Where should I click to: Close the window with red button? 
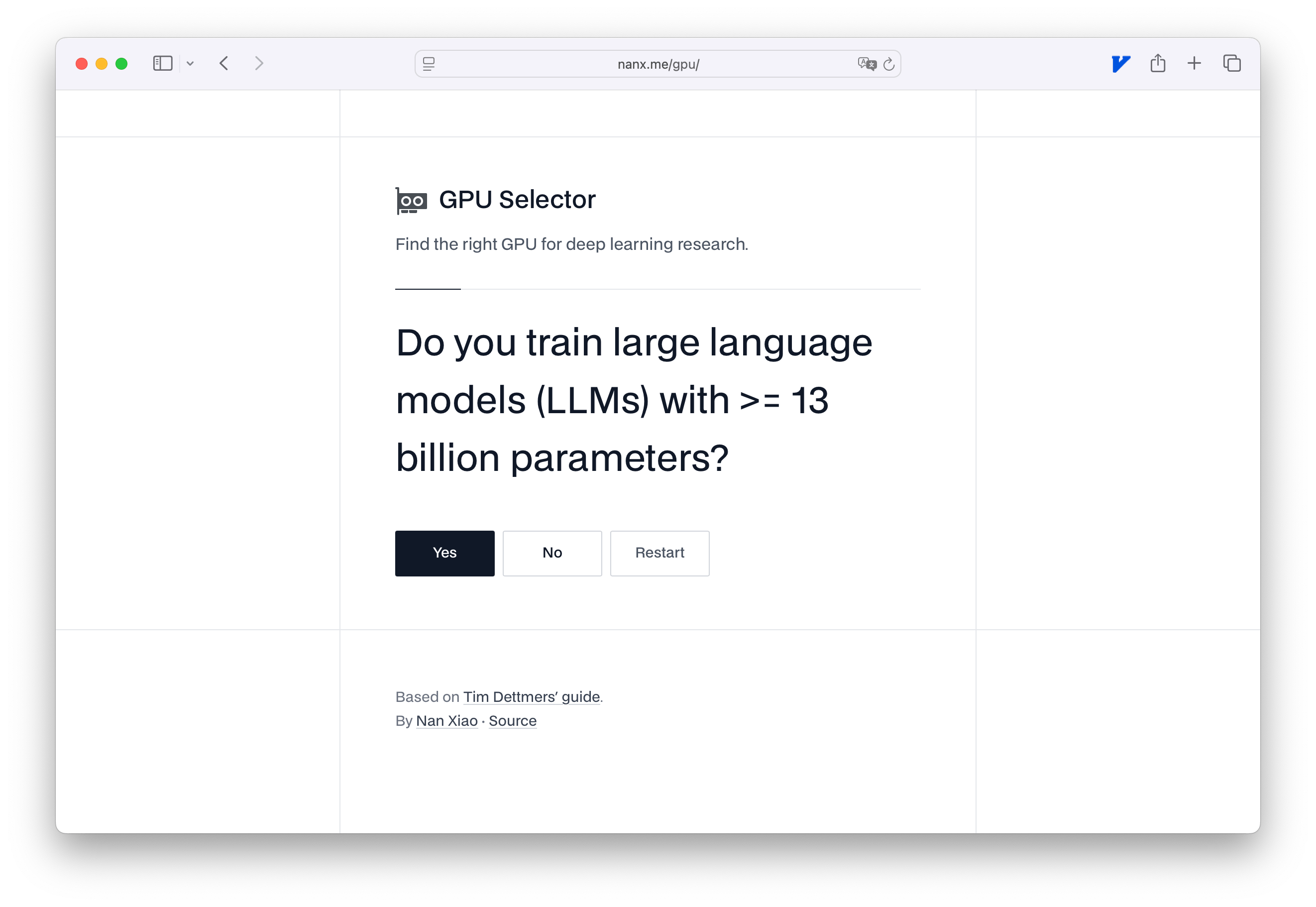[x=82, y=64]
